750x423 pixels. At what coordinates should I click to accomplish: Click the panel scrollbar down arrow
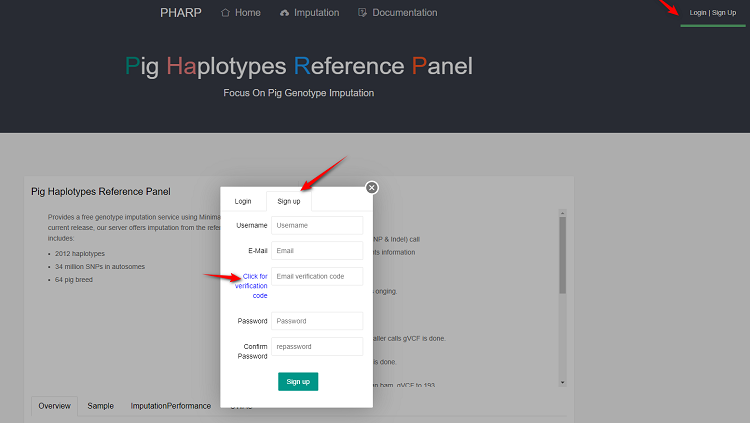coord(562,382)
